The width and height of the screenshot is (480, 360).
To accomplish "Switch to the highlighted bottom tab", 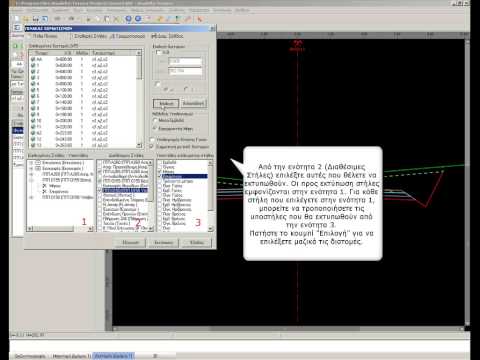I will [113, 356].
